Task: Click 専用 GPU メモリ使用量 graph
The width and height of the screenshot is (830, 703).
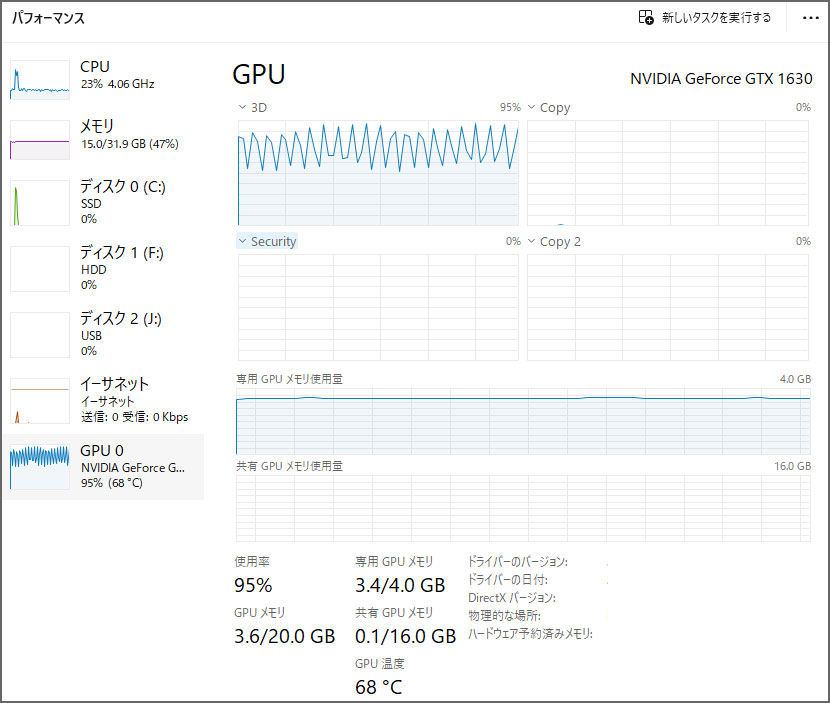Action: click(x=523, y=421)
